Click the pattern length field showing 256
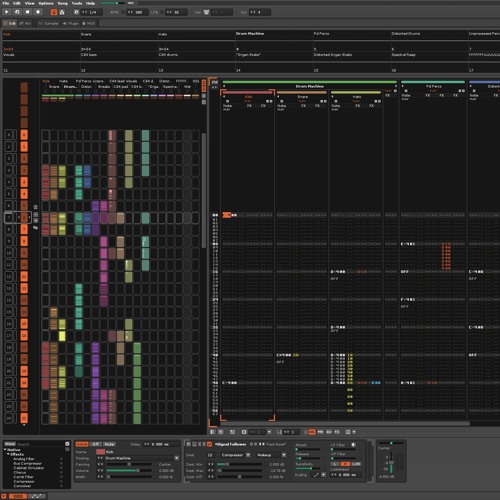 tap(214, 82)
